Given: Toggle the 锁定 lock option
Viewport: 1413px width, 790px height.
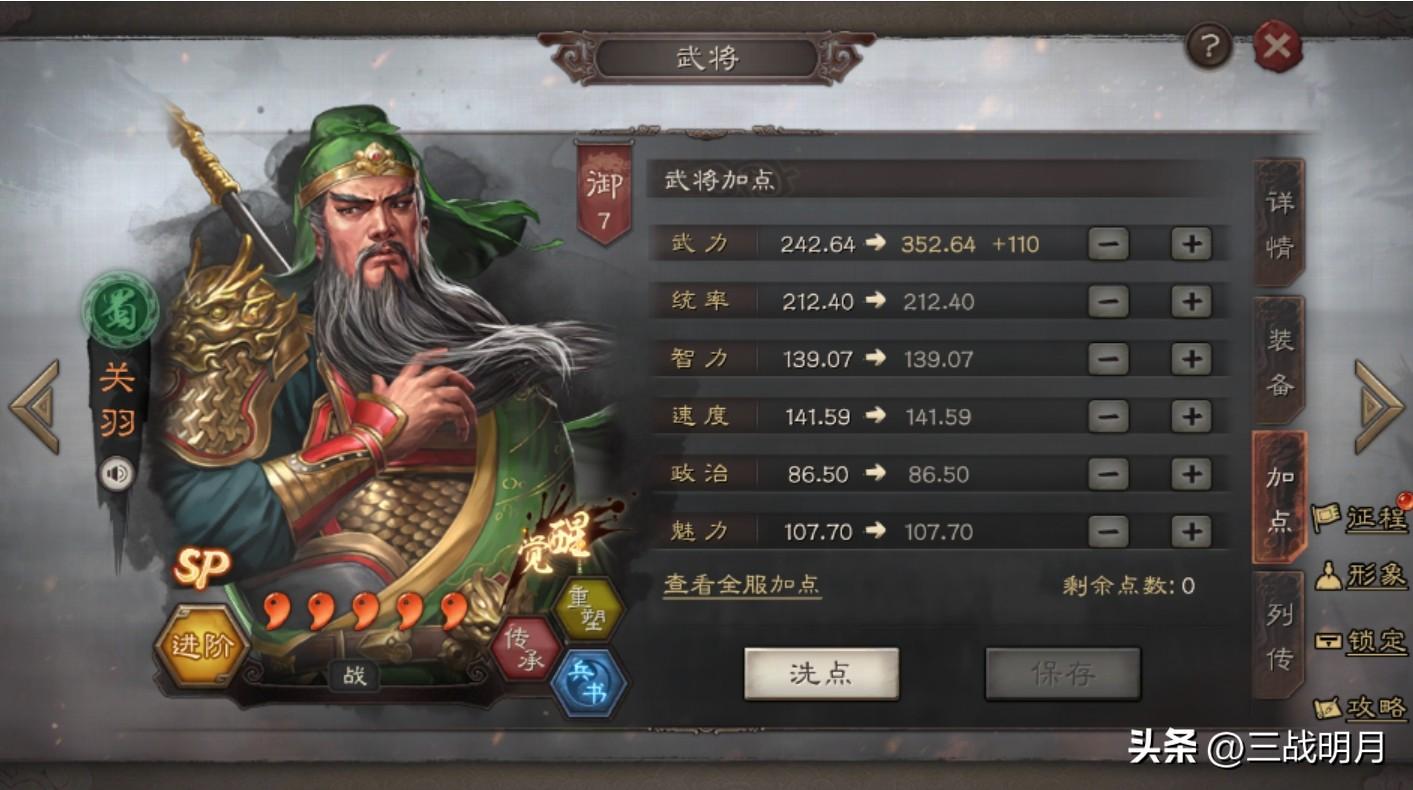Looking at the screenshot, I should point(1362,641).
